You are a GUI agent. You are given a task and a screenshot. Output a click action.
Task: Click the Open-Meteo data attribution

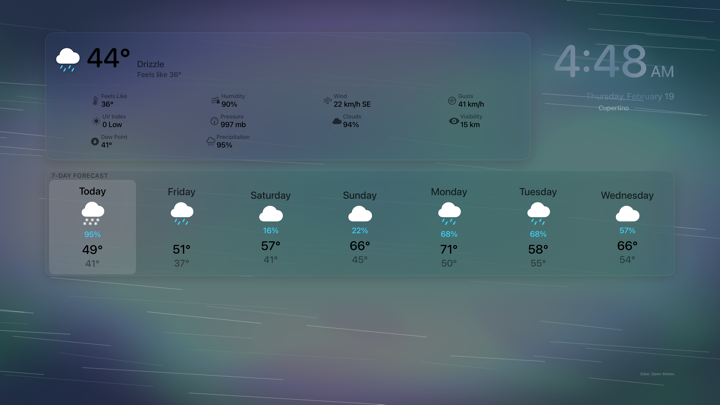point(657,374)
